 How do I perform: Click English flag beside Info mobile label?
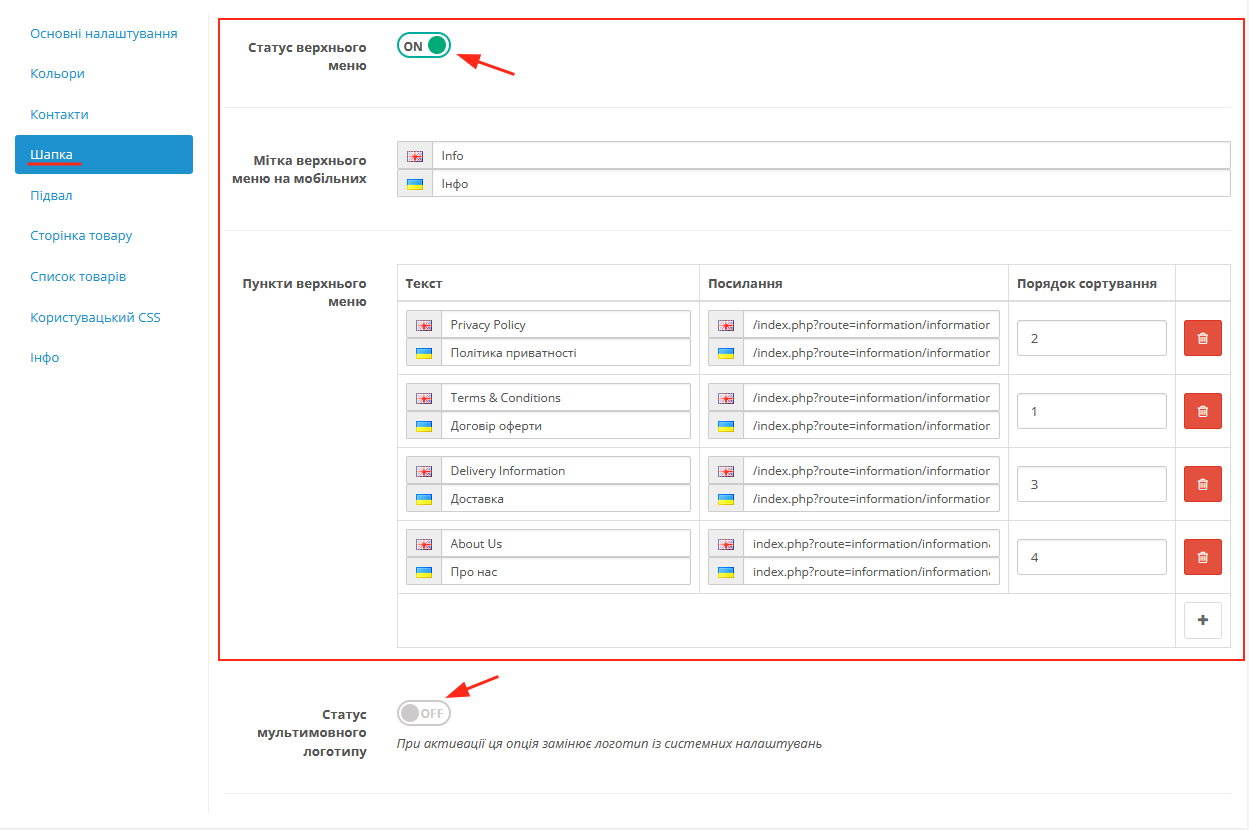(415, 156)
